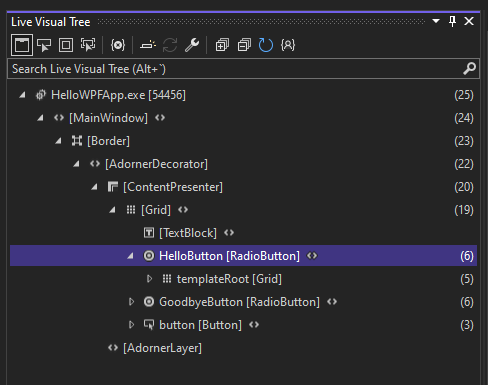The width and height of the screenshot is (488, 385).
Task: Click the radio icon beside GoodbyeButton
Action: click(x=149, y=302)
